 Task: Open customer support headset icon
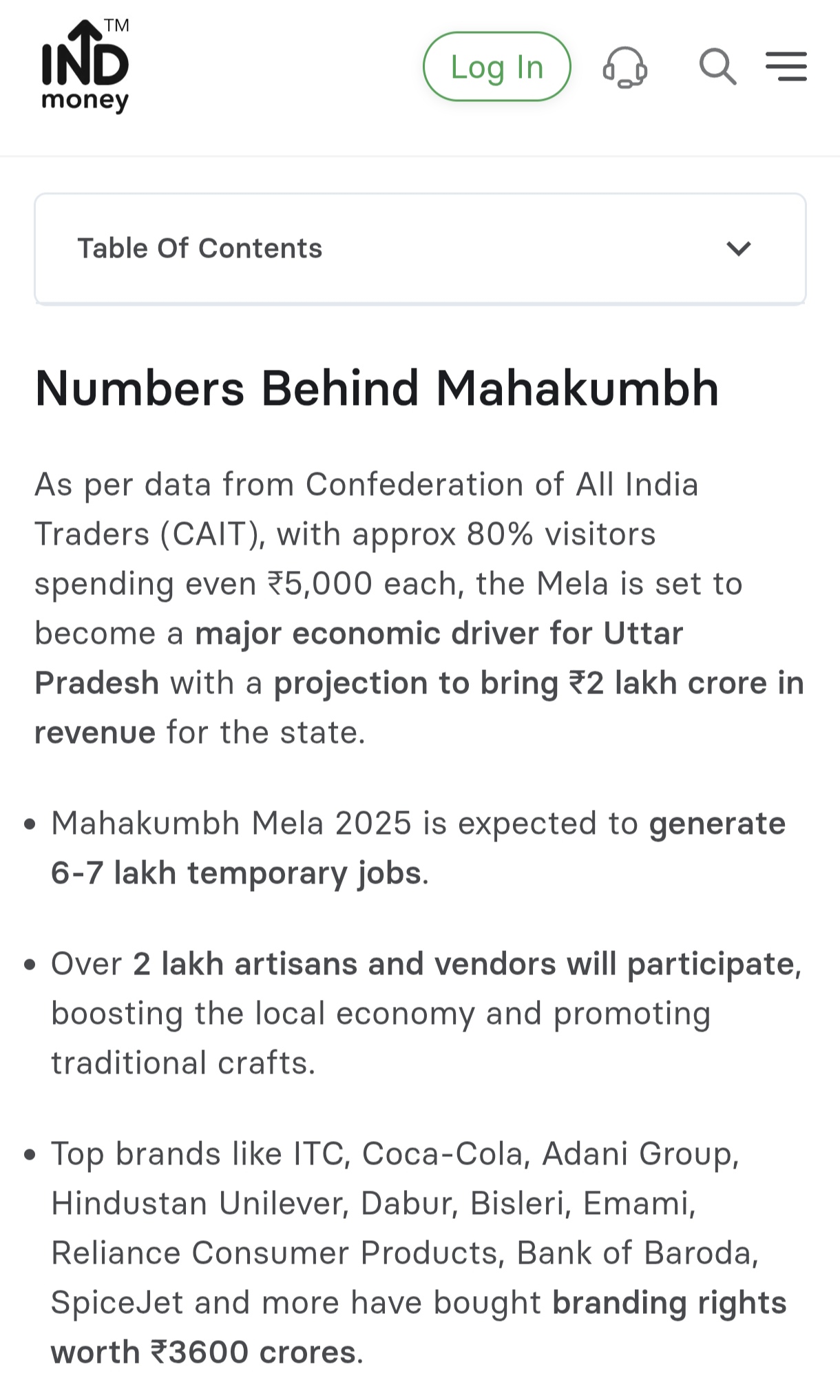pos(624,67)
